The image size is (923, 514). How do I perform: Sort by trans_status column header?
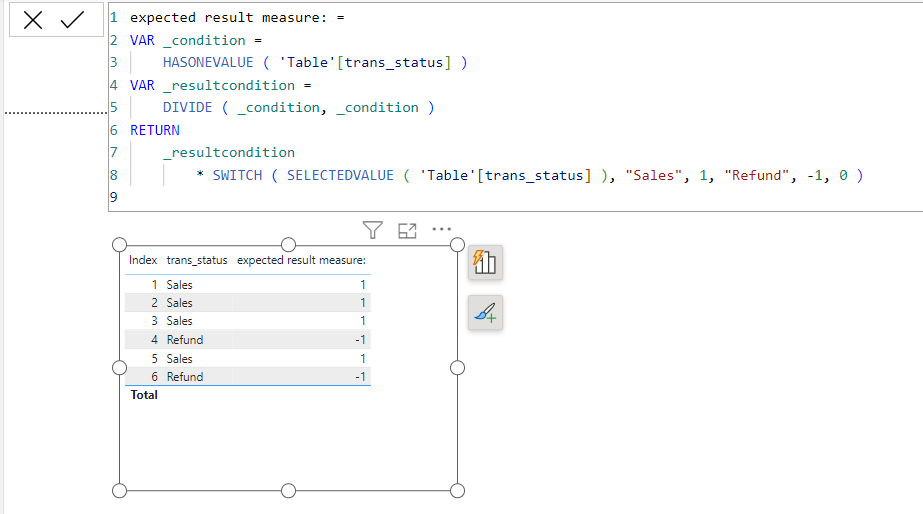point(197,260)
